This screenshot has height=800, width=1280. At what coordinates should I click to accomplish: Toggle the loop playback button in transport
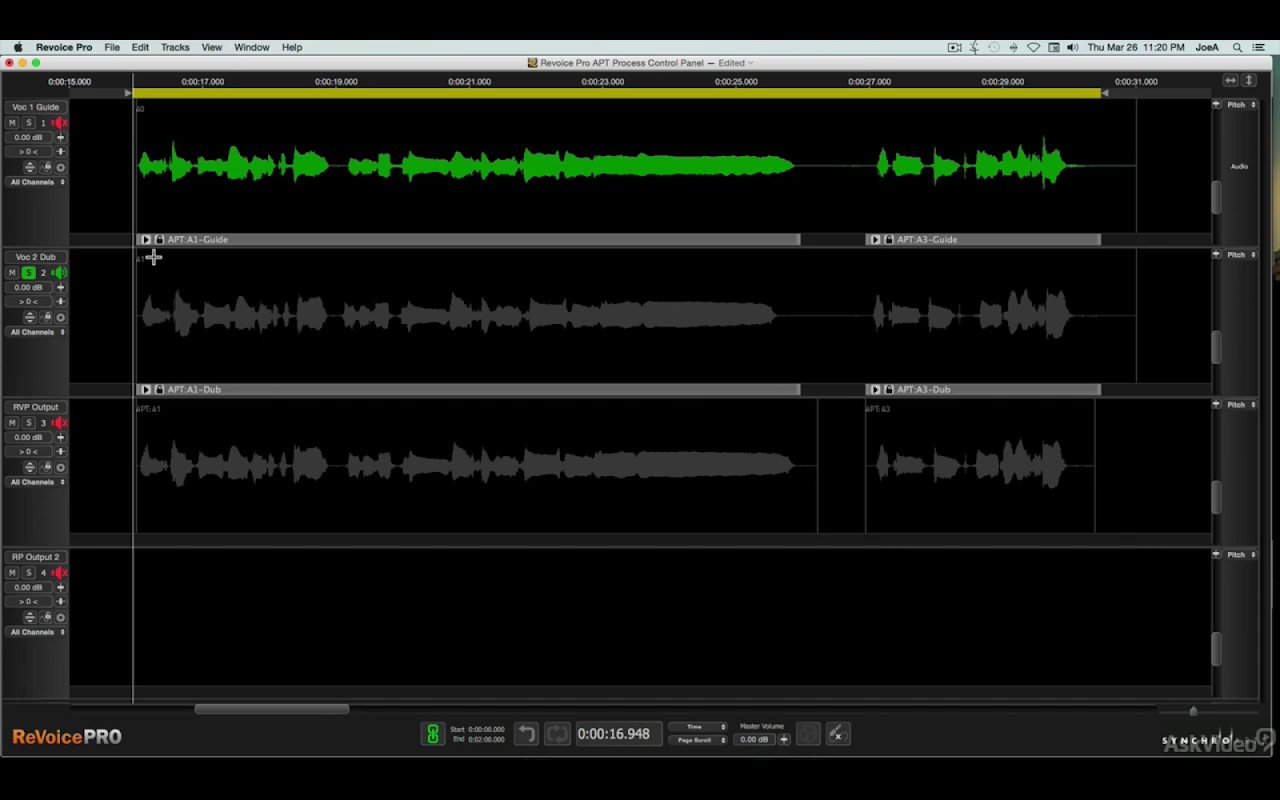point(557,734)
